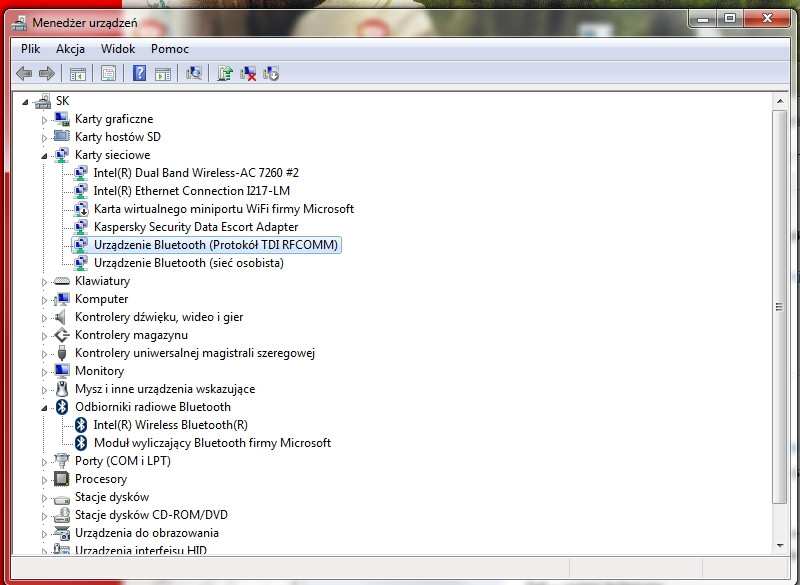The height and width of the screenshot is (585, 800).
Task: Click the camera icon for Urządzenia do obrazowania
Action: click(x=62, y=533)
